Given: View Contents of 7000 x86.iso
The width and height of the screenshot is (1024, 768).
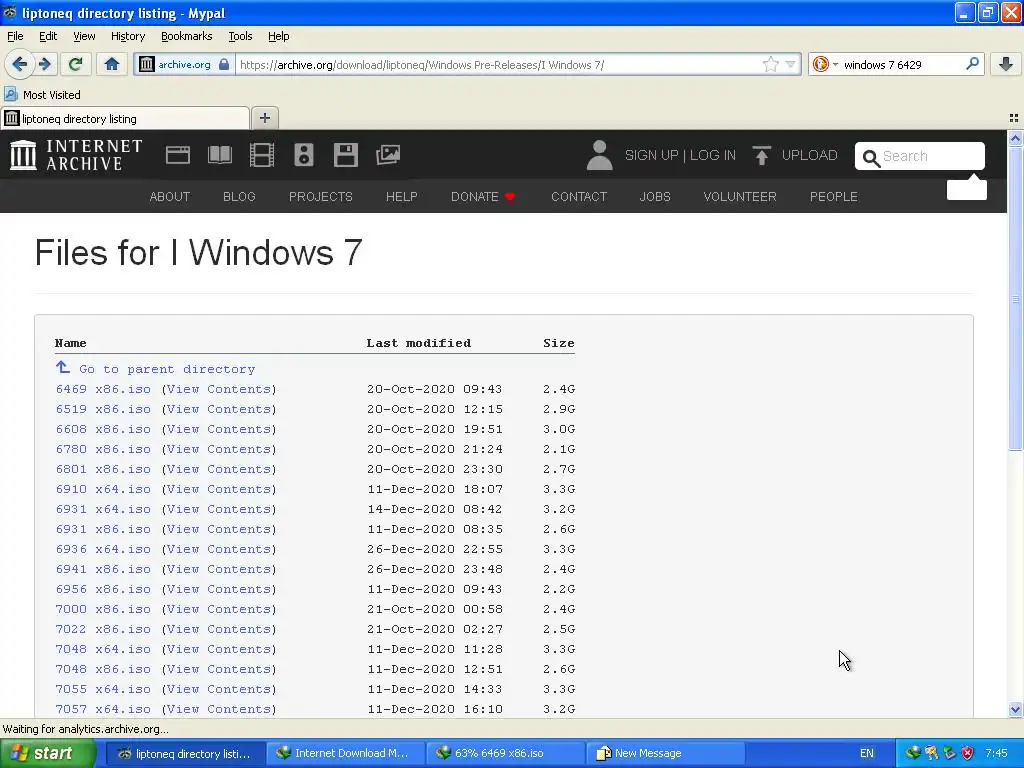Looking at the screenshot, I should point(219,609).
